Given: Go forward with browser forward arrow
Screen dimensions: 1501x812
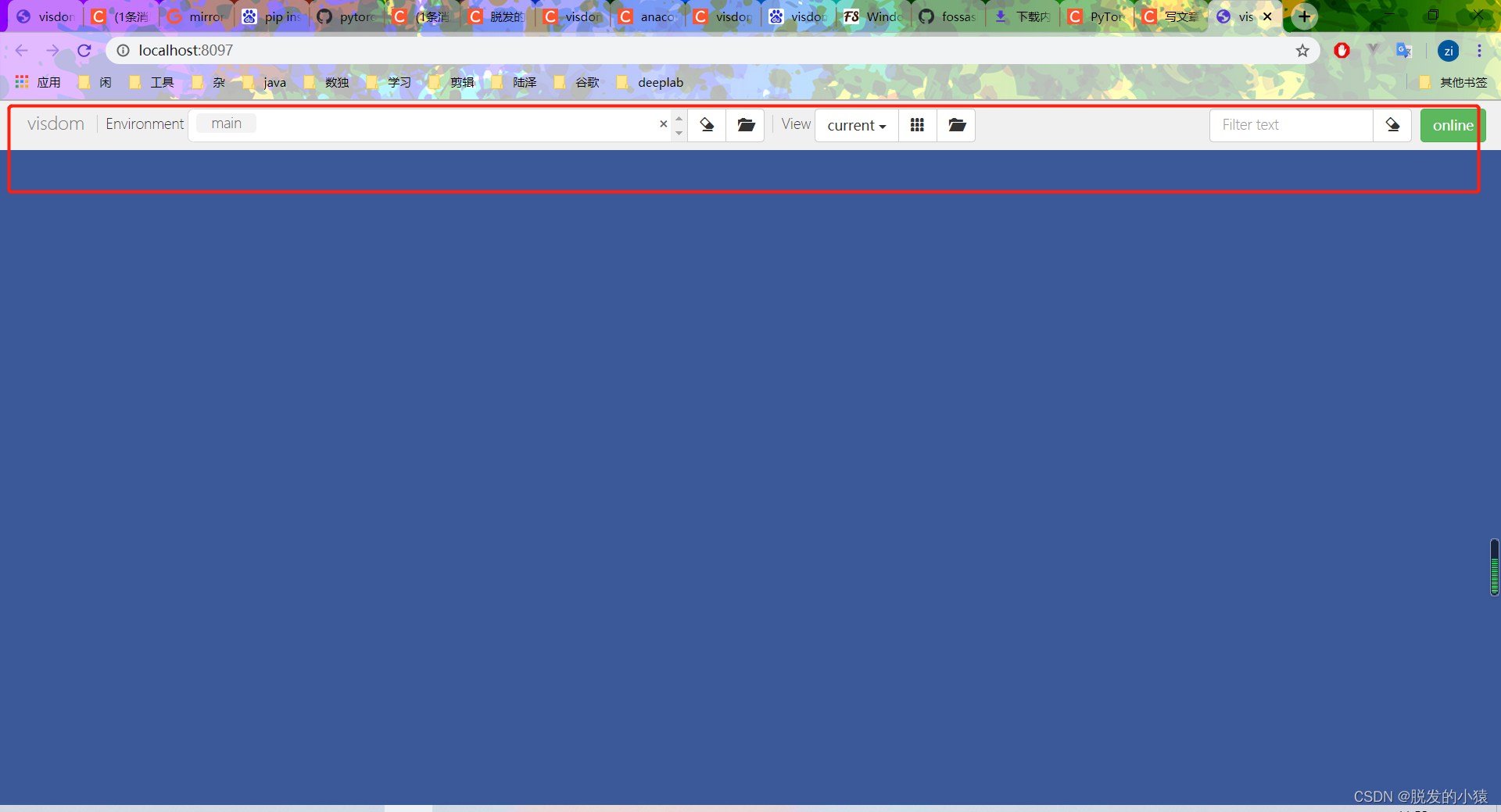Looking at the screenshot, I should [x=52, y=51].
